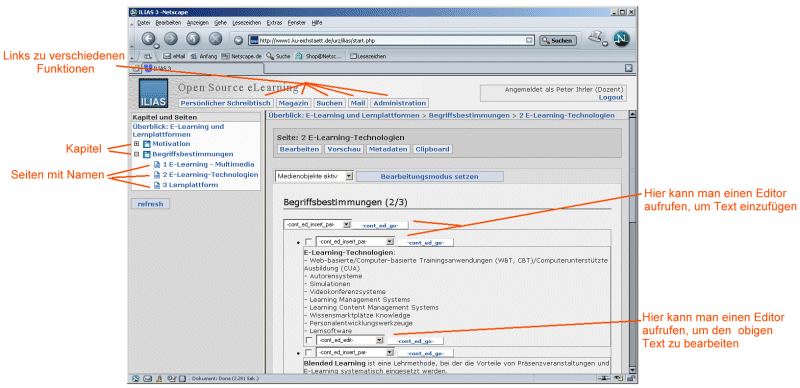Open the Hilfe menu
The height and width of the screenshot is (388, 800).
(x=317, y=22)
